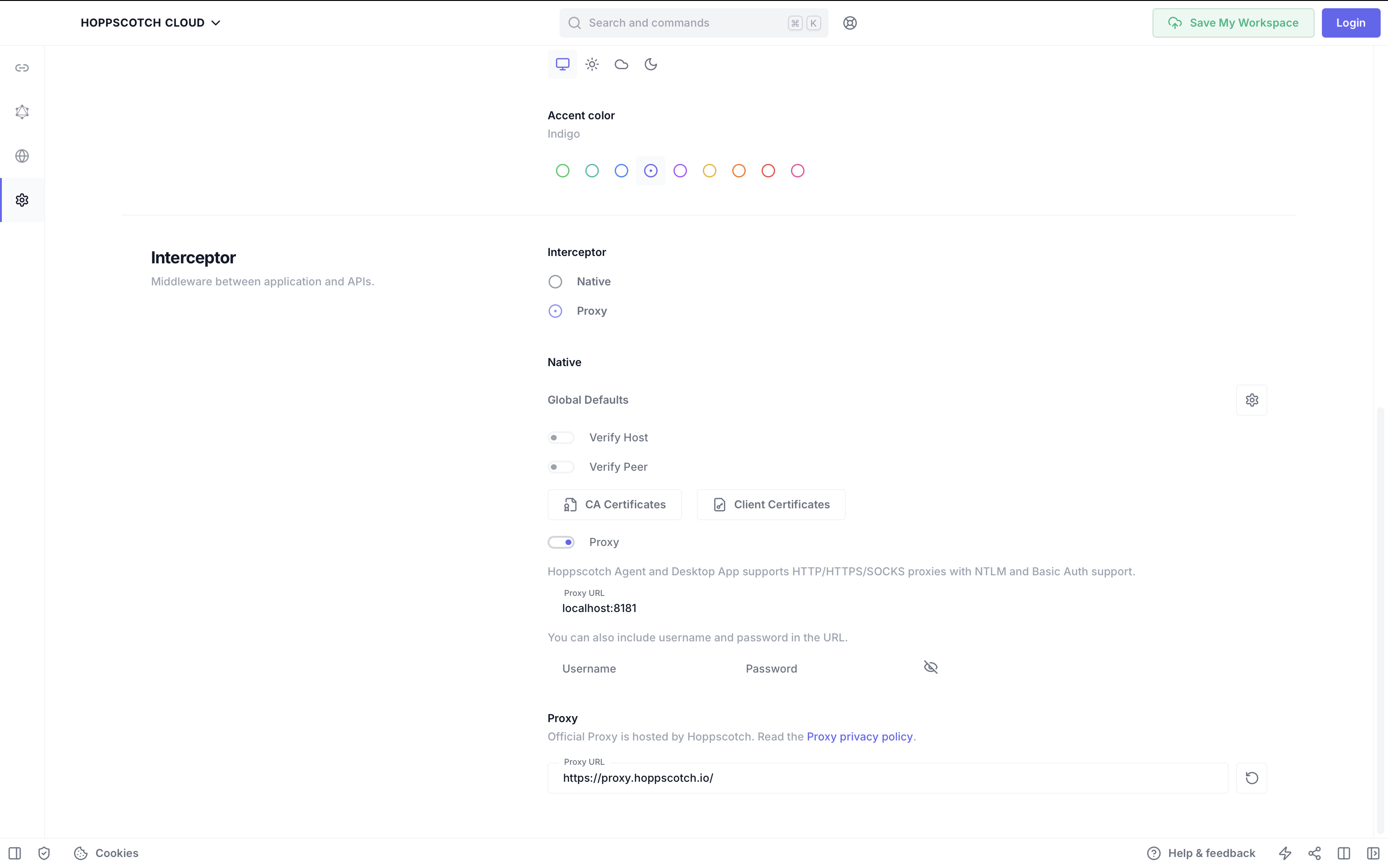
Task: Disable the Proxy toggle switch
Action: click(561, 542)
